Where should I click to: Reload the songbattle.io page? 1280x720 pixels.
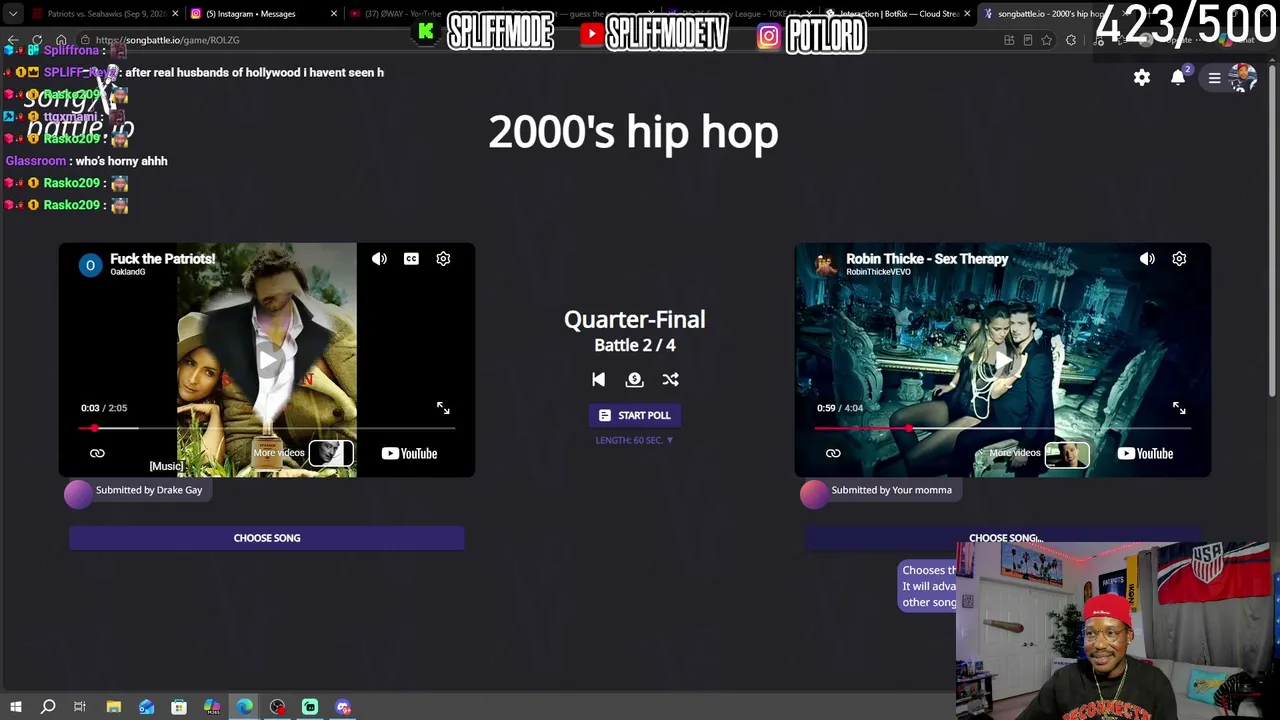(37, 40)
